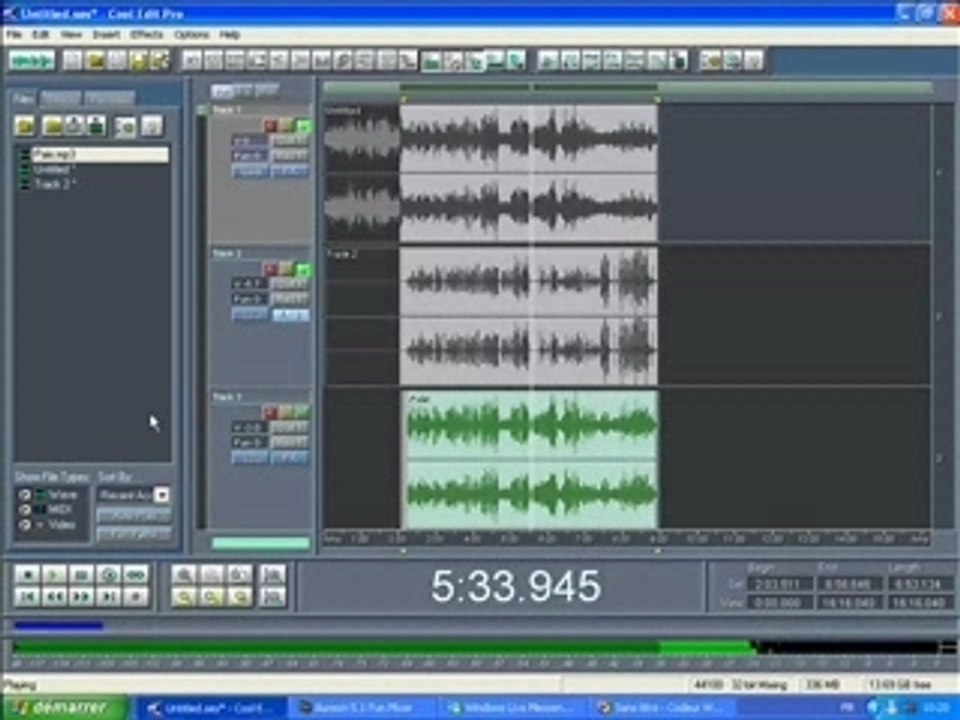Viewport: 960px width, 720px height.
Task: Open the Options menu
Action: 192,35
